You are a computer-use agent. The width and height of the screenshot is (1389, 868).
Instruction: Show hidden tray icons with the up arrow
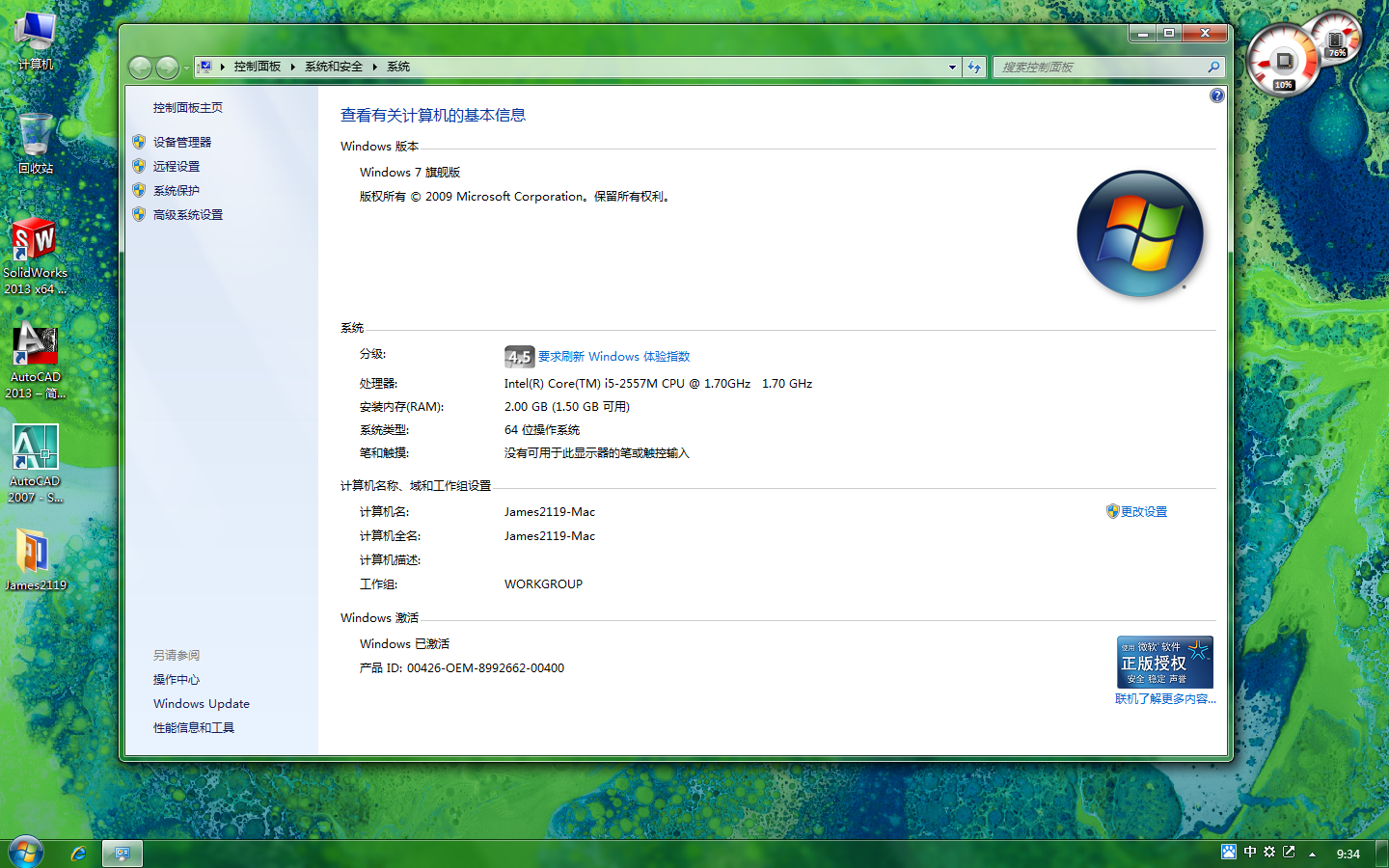1312,854
